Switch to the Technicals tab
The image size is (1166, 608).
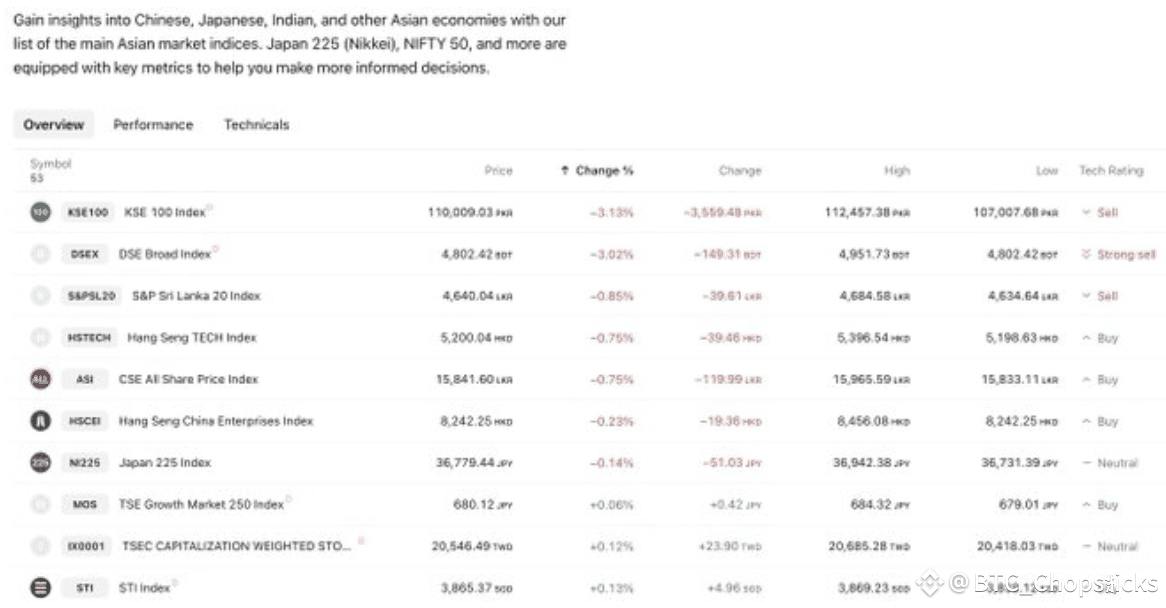pyautogui.click(x=257, y=124)
